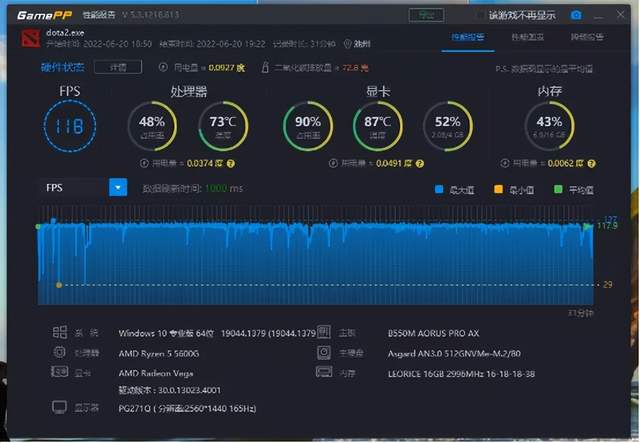Click the orange minimum FPS marker at 29

tap(59, 285)
